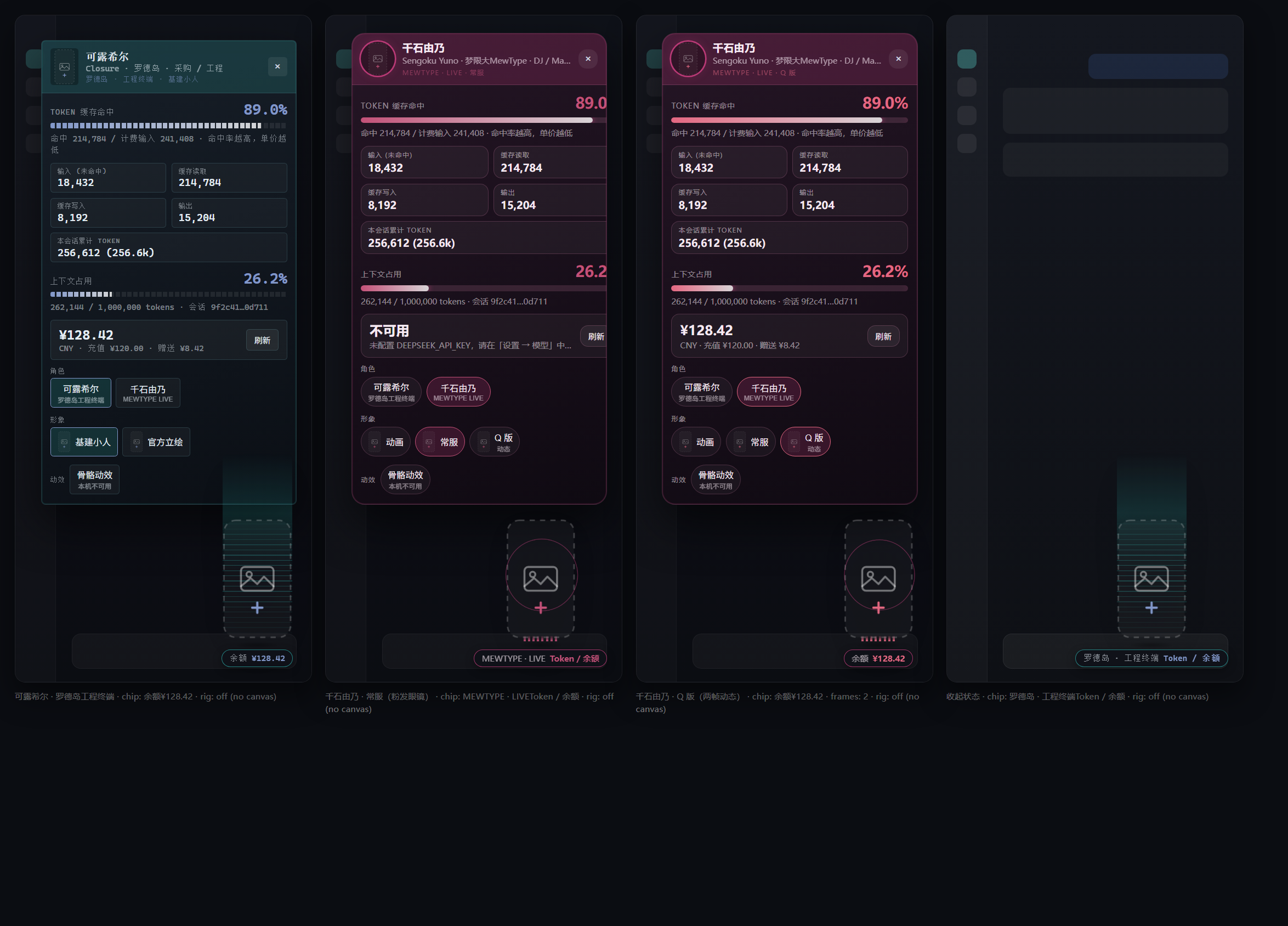Click 刷新 in the Q 版 panel balance box

click(x=883, y=336)
